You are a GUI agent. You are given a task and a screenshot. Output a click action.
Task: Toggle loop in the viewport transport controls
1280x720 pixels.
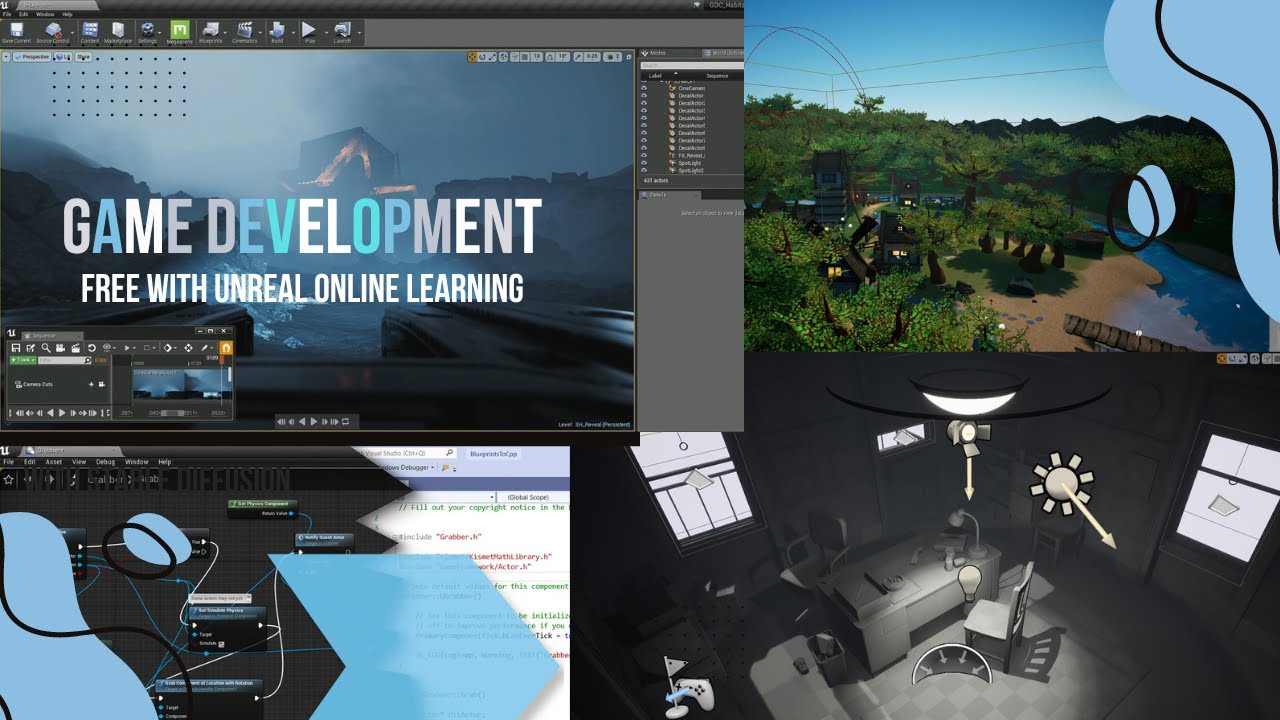pos(345,422)
